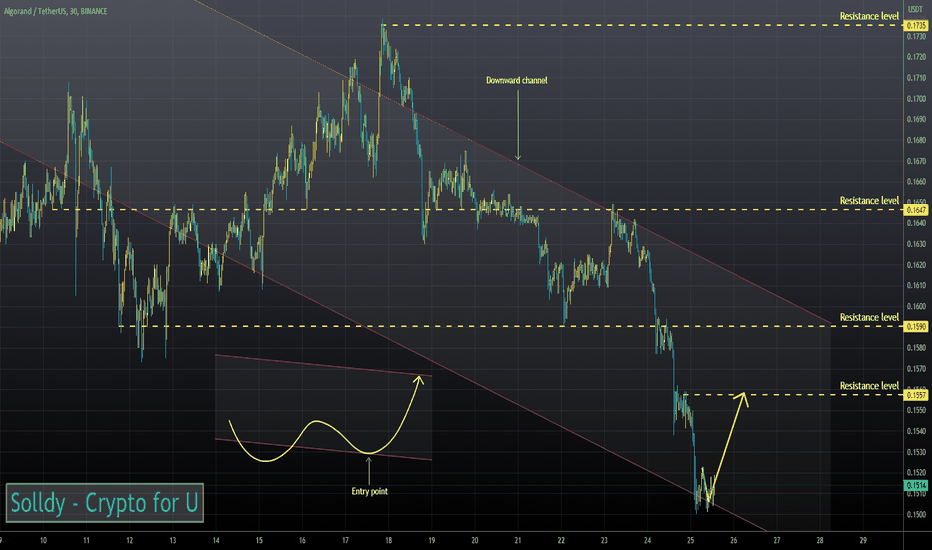
Task: Click the 0.1530 price axis value
Action: tap(916, 452)
